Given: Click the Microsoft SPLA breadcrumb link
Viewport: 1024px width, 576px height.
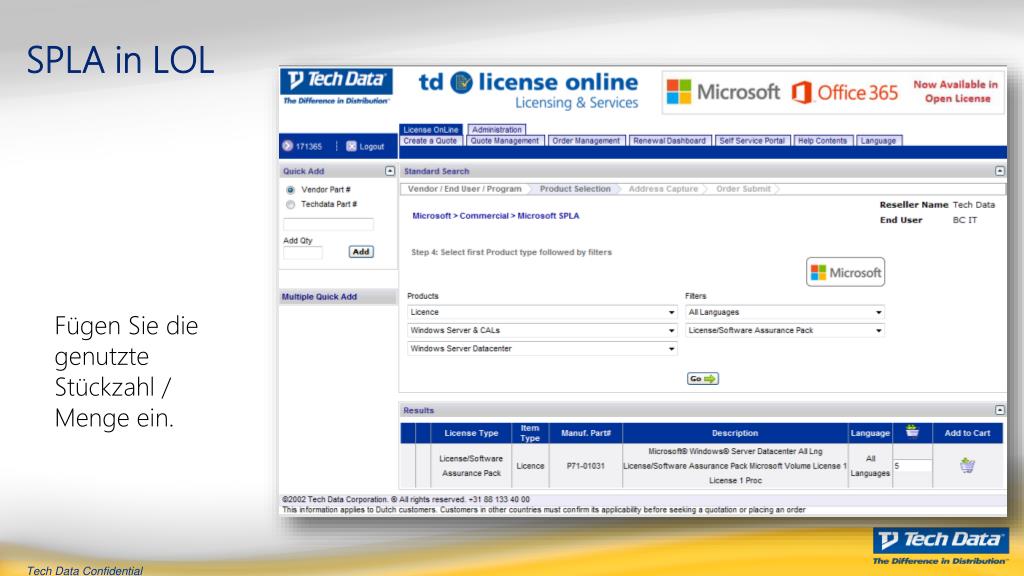Looking at the screenshot, I should pos(548,216).
